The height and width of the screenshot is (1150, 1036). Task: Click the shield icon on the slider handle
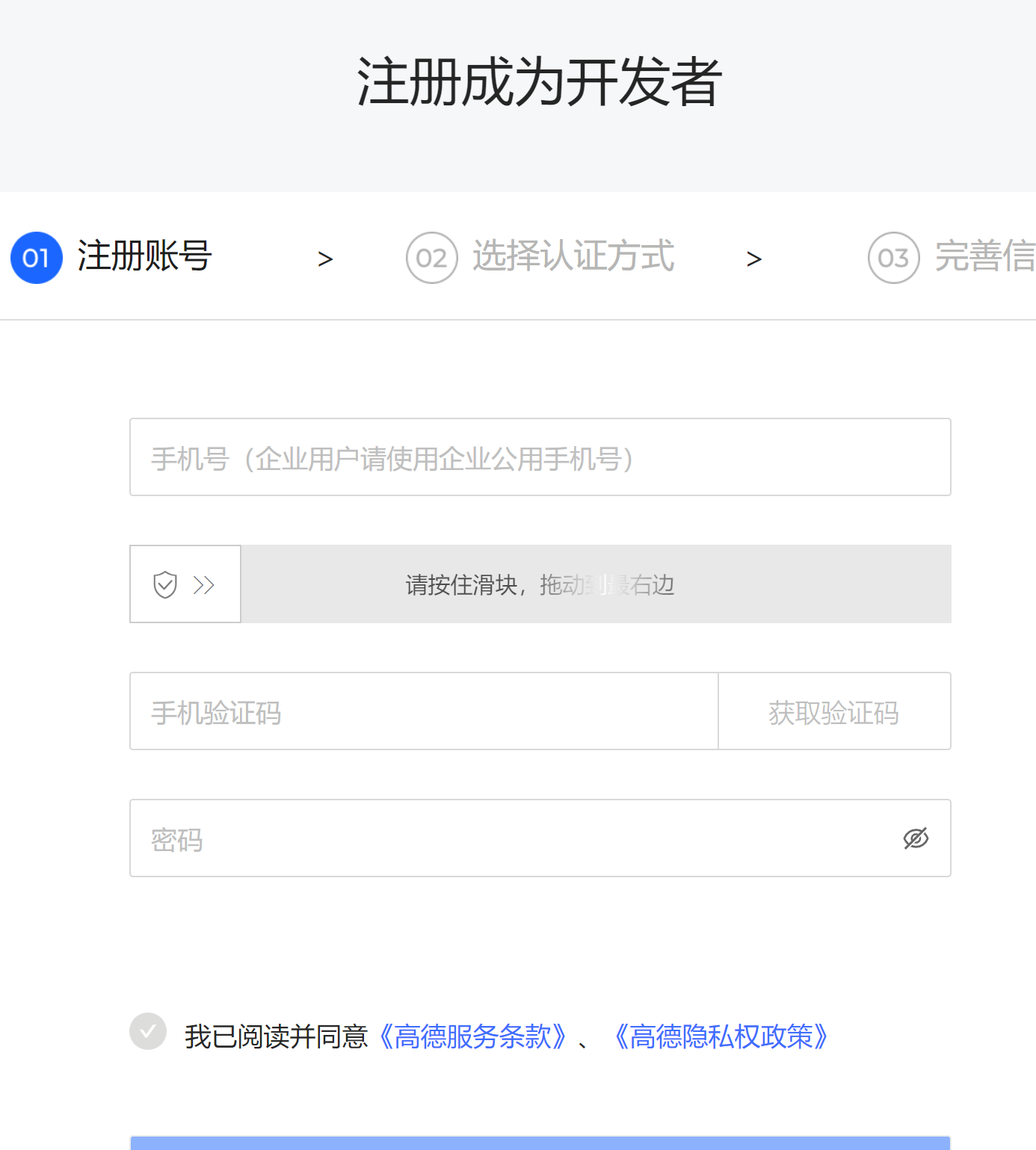pos(165,584)
